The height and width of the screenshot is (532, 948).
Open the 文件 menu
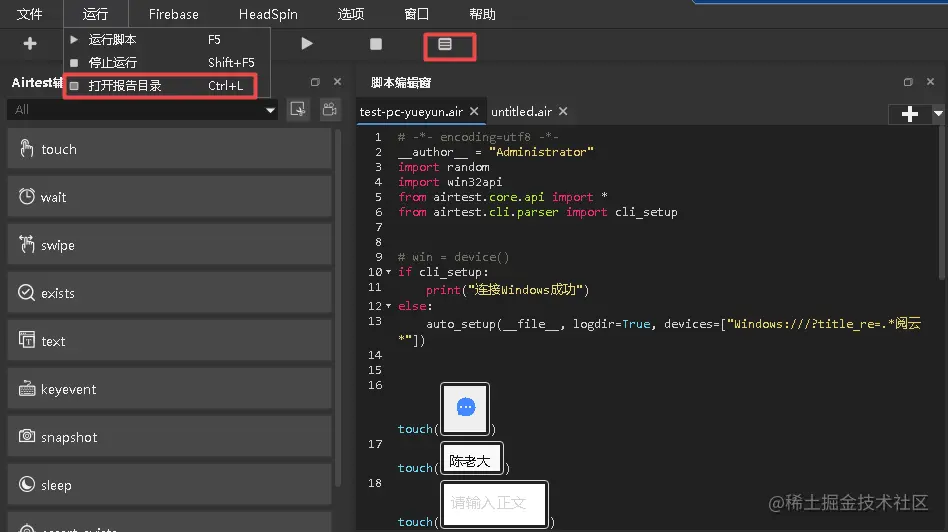(x=29, y=14)
